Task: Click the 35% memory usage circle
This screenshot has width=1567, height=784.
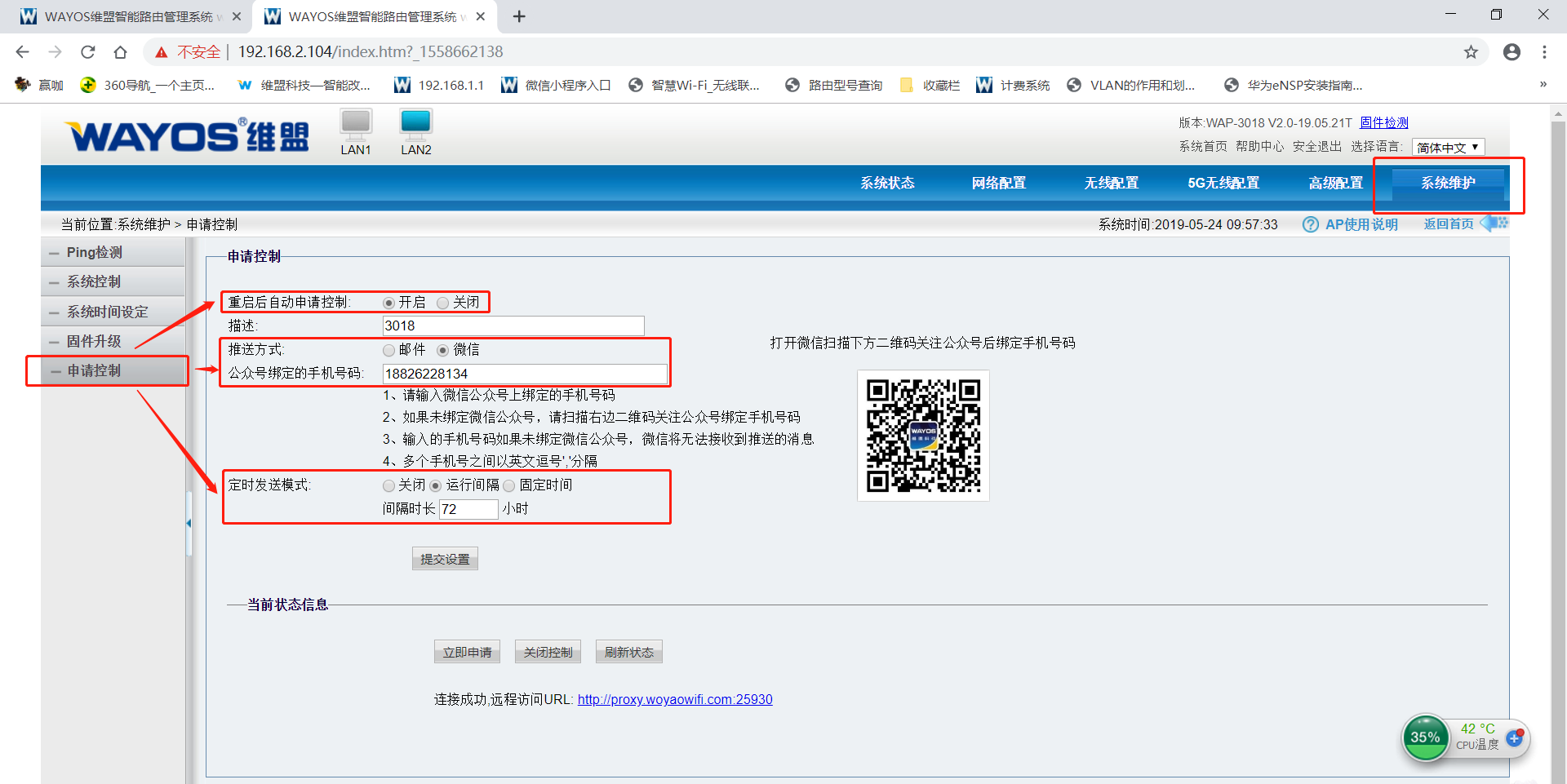Action: (1425, 737)
